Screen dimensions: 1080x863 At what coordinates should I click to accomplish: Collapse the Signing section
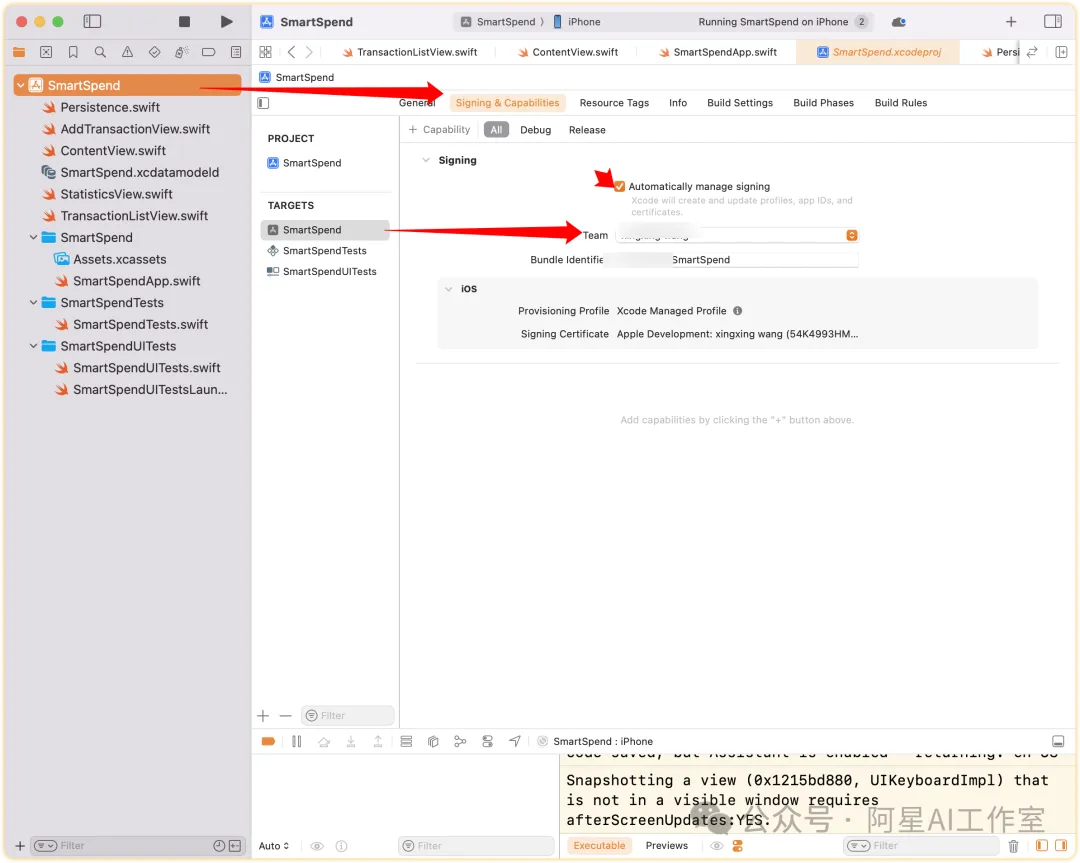pyautogui.click(x=426, y=160)
